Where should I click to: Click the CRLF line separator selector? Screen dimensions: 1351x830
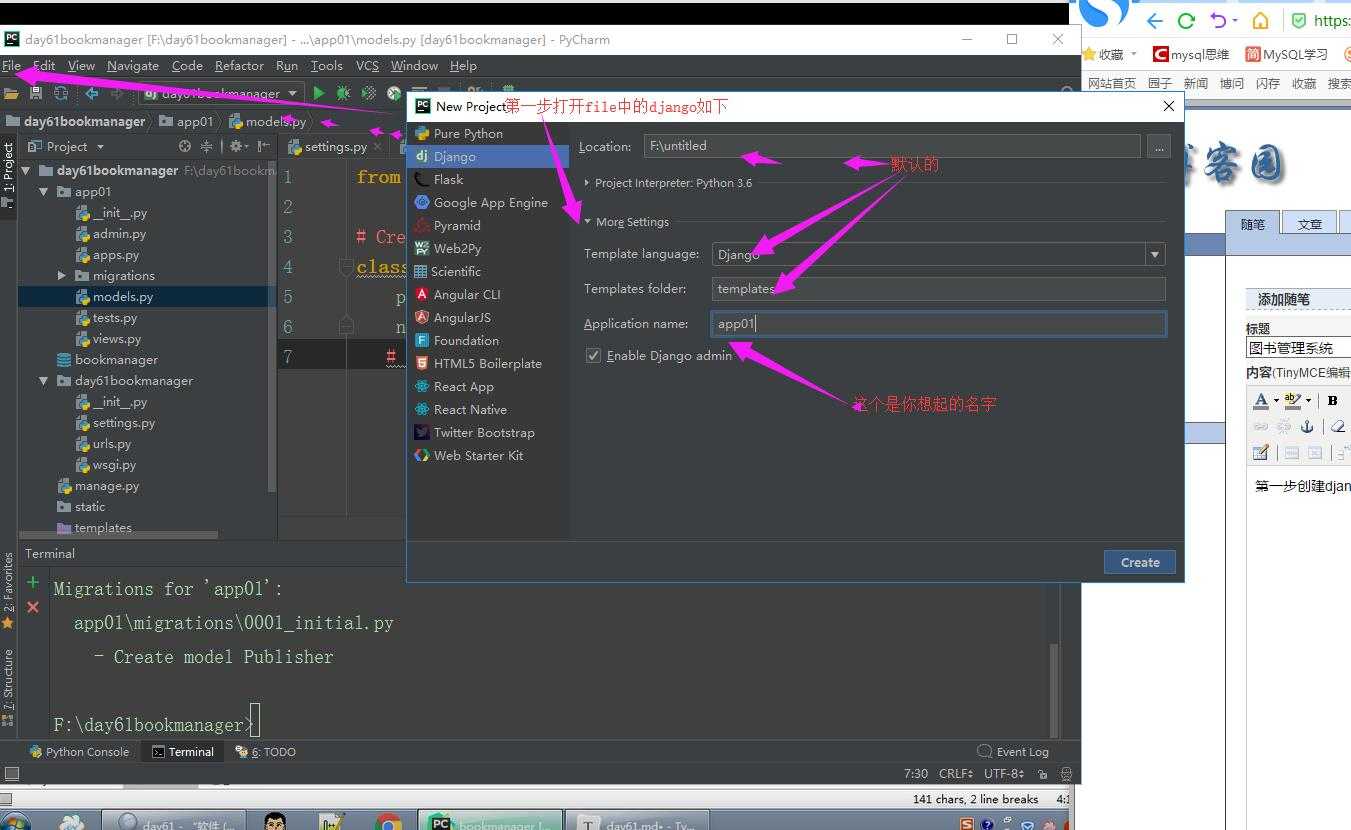tap(956, 774)
